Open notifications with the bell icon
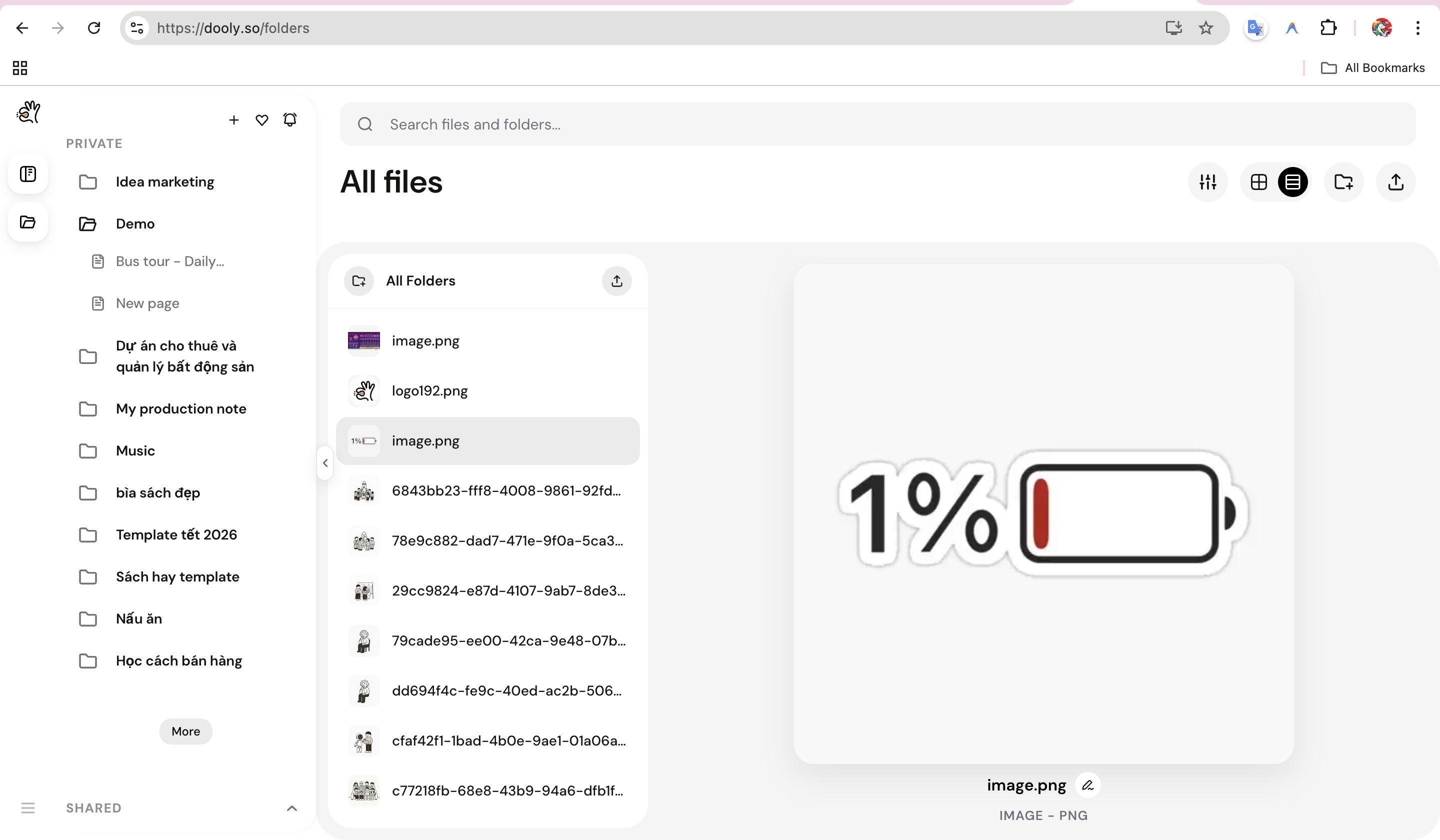Image resolution: width=1440 pixels, height=840 pixels. click(x=289, y=119)
